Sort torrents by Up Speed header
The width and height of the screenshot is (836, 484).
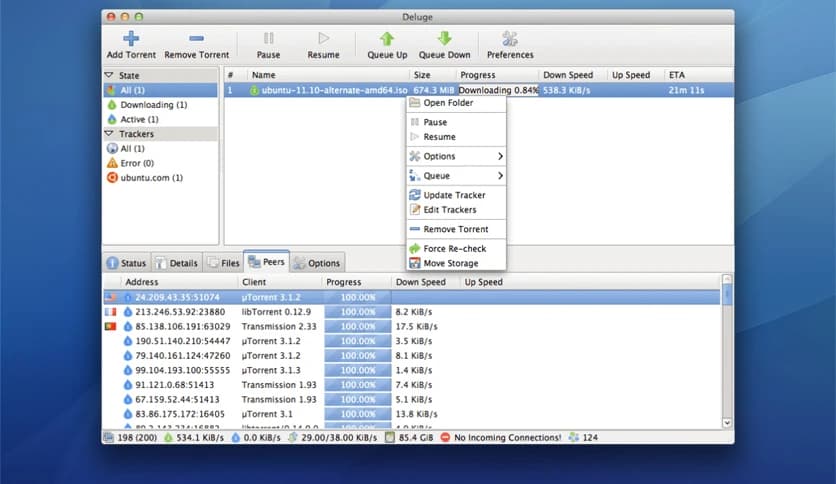(x=635, y=75)
